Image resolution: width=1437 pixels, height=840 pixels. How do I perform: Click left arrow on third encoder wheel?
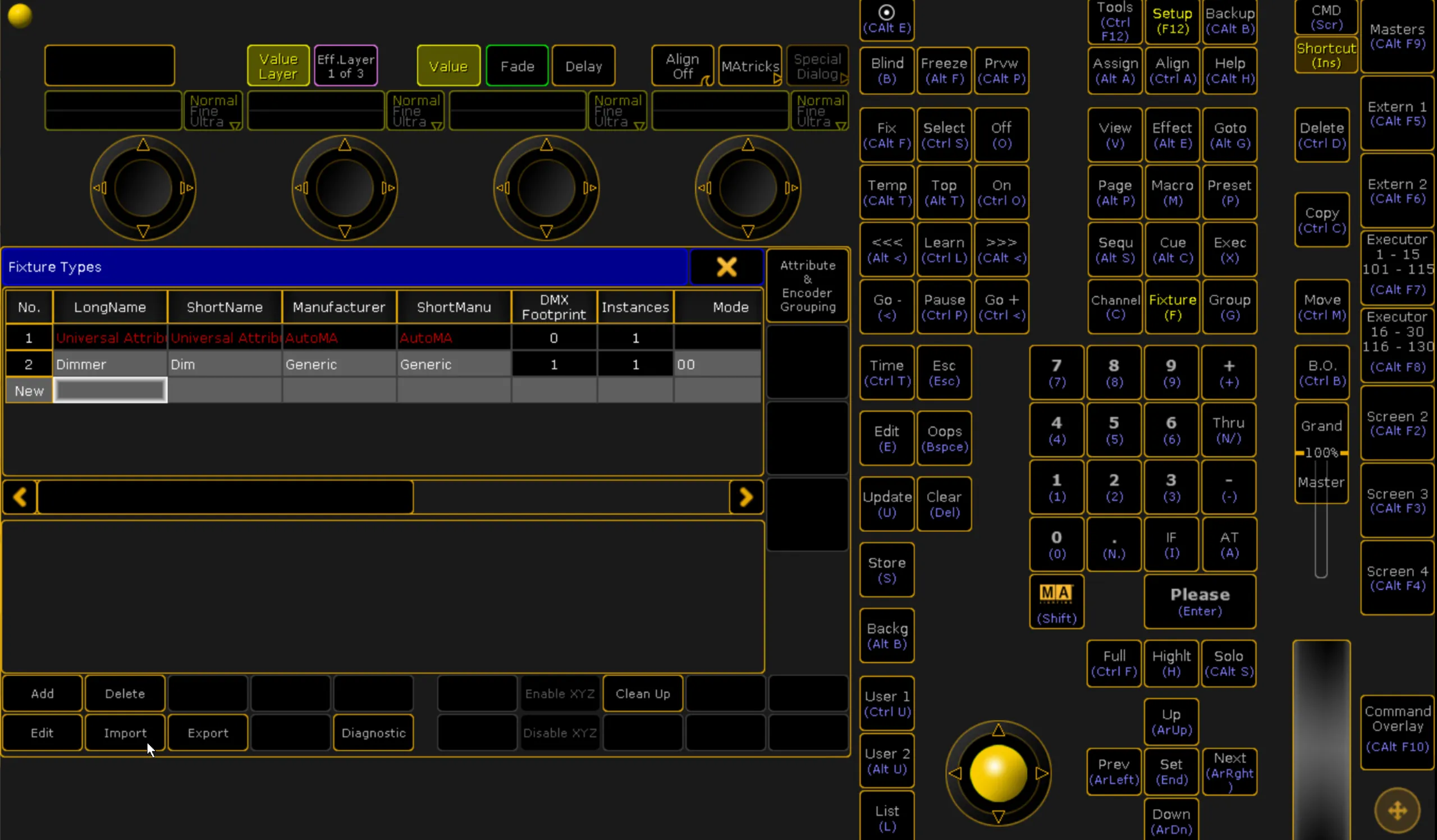point(502,187)
